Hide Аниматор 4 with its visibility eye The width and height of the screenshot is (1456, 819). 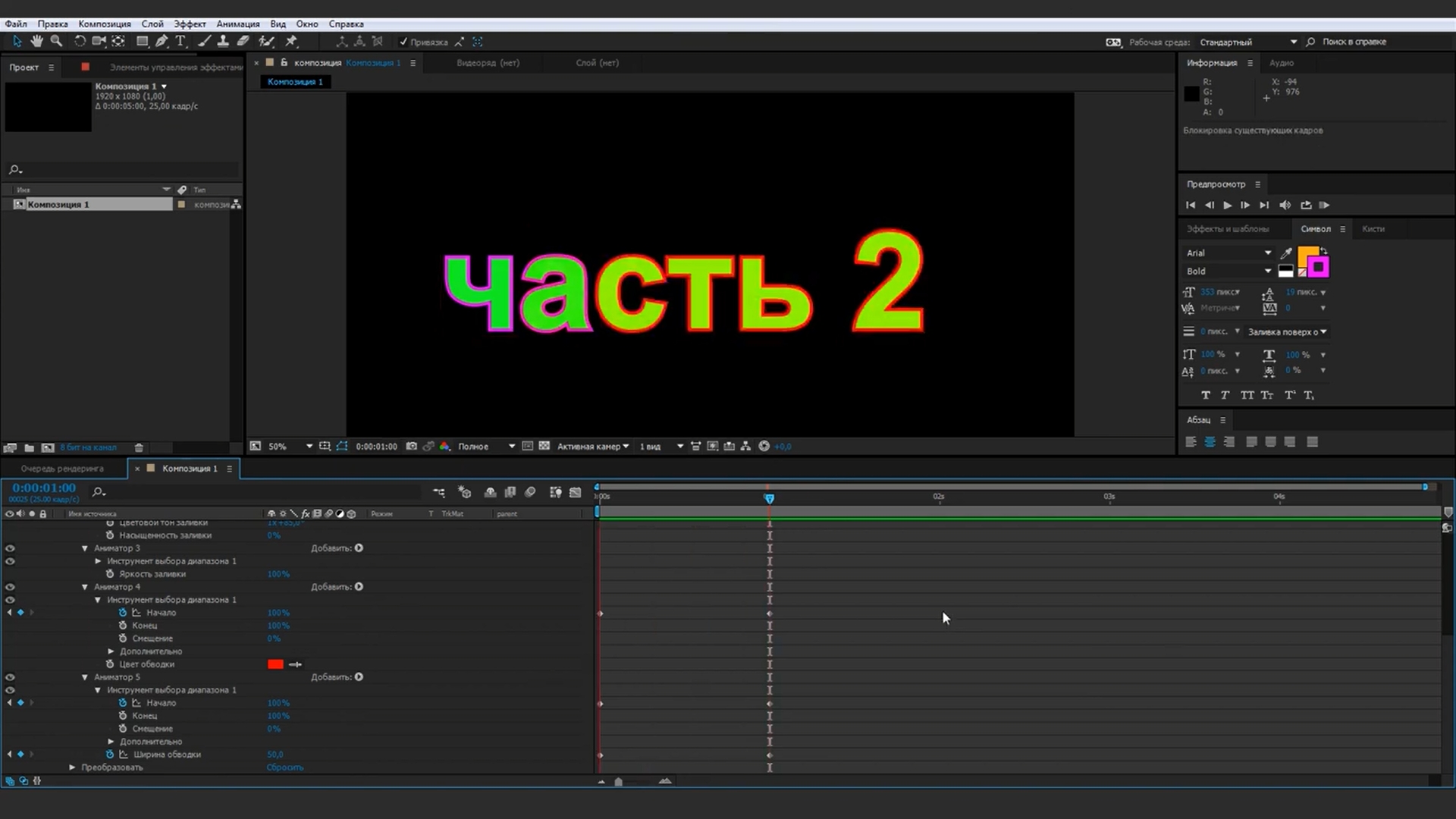(x=10, y=586)
